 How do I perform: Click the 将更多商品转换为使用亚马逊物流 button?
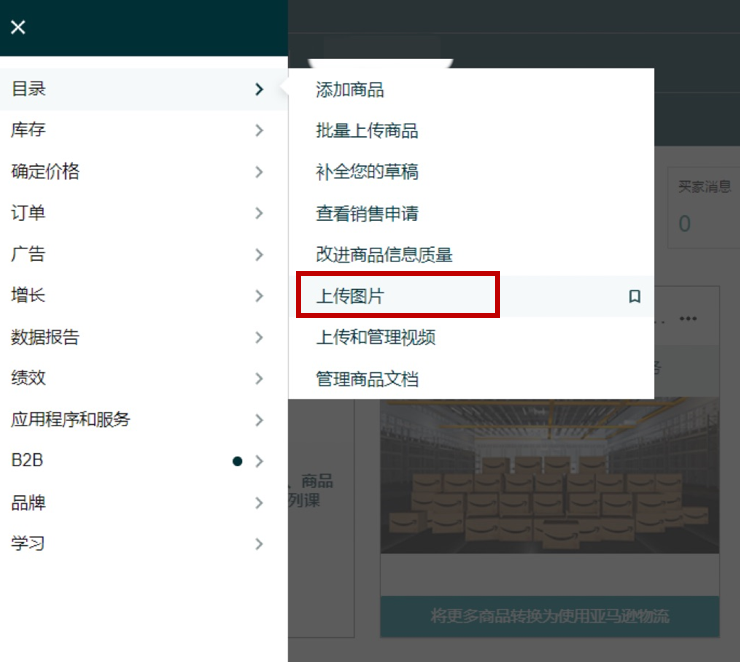[550, 616]
